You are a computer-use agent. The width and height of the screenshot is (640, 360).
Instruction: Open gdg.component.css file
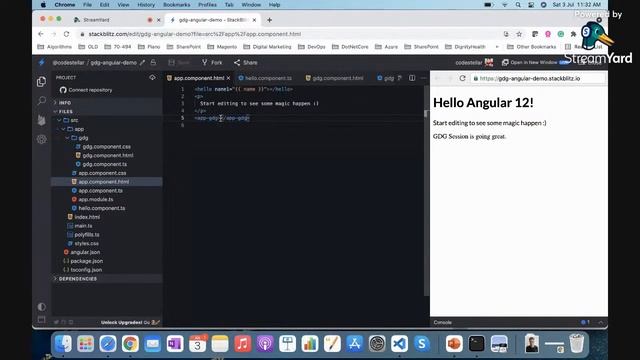click(106, 147)
